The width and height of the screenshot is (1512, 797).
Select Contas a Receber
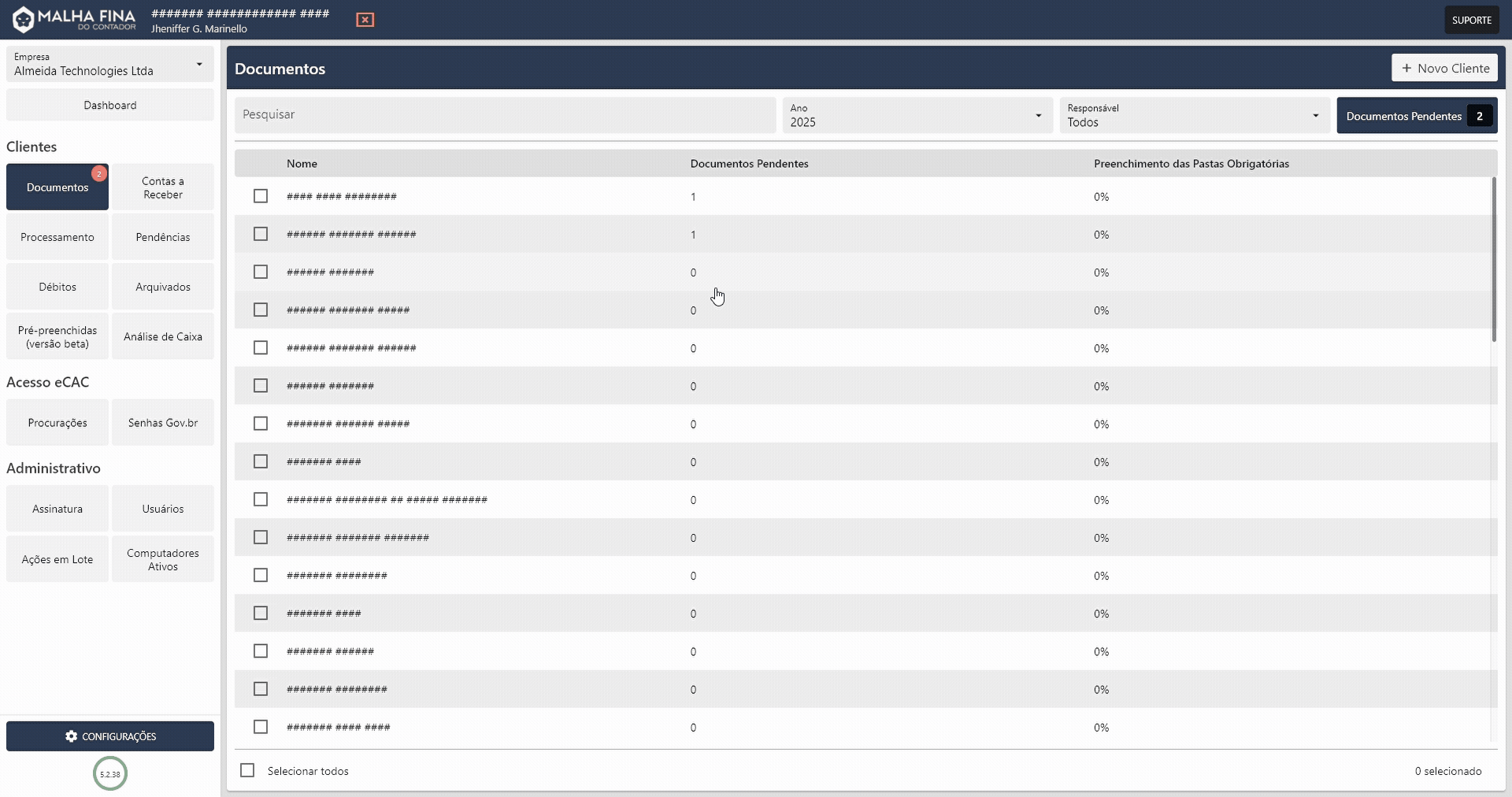pos(162,187)
